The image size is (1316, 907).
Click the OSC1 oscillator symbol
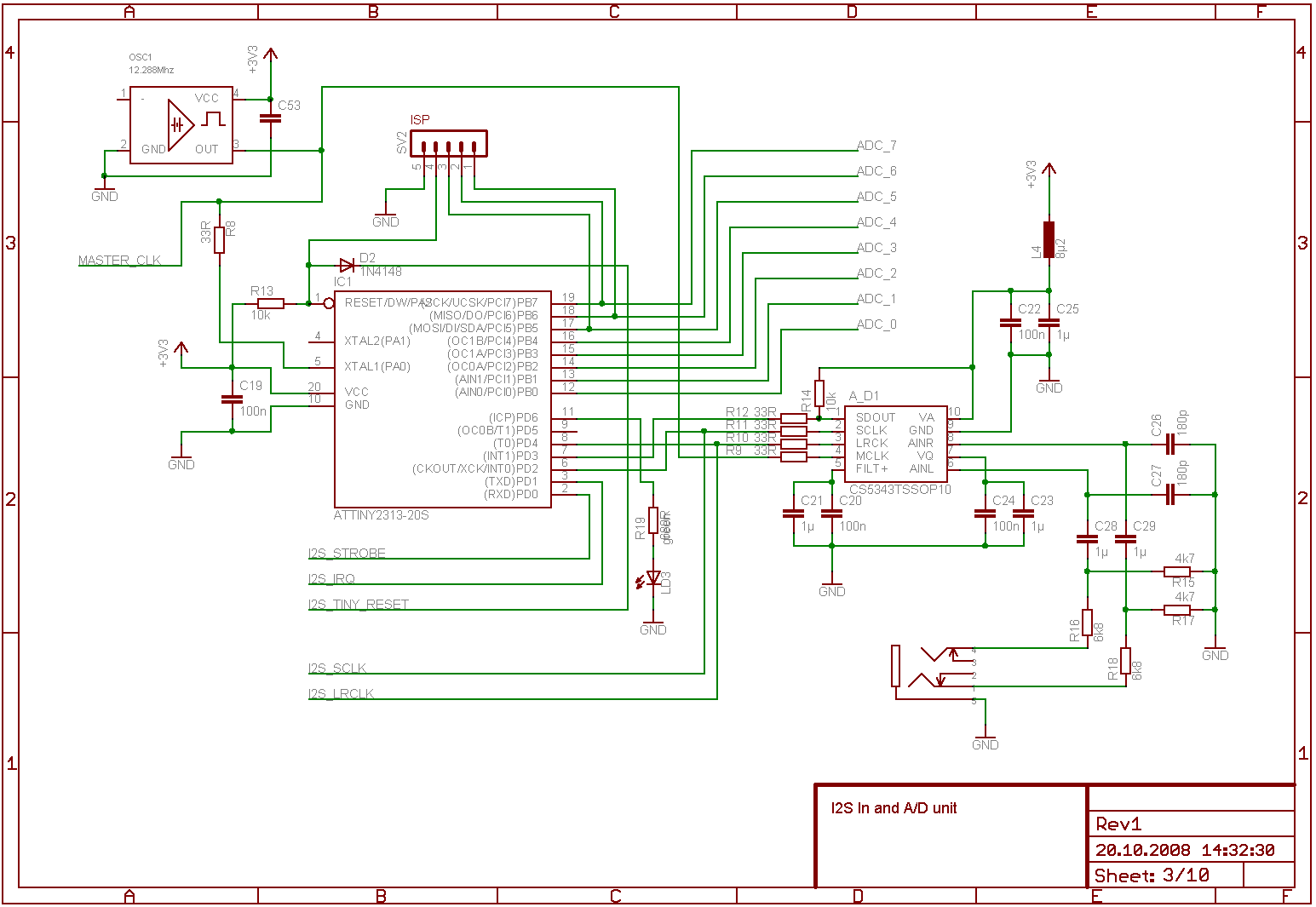181,125
